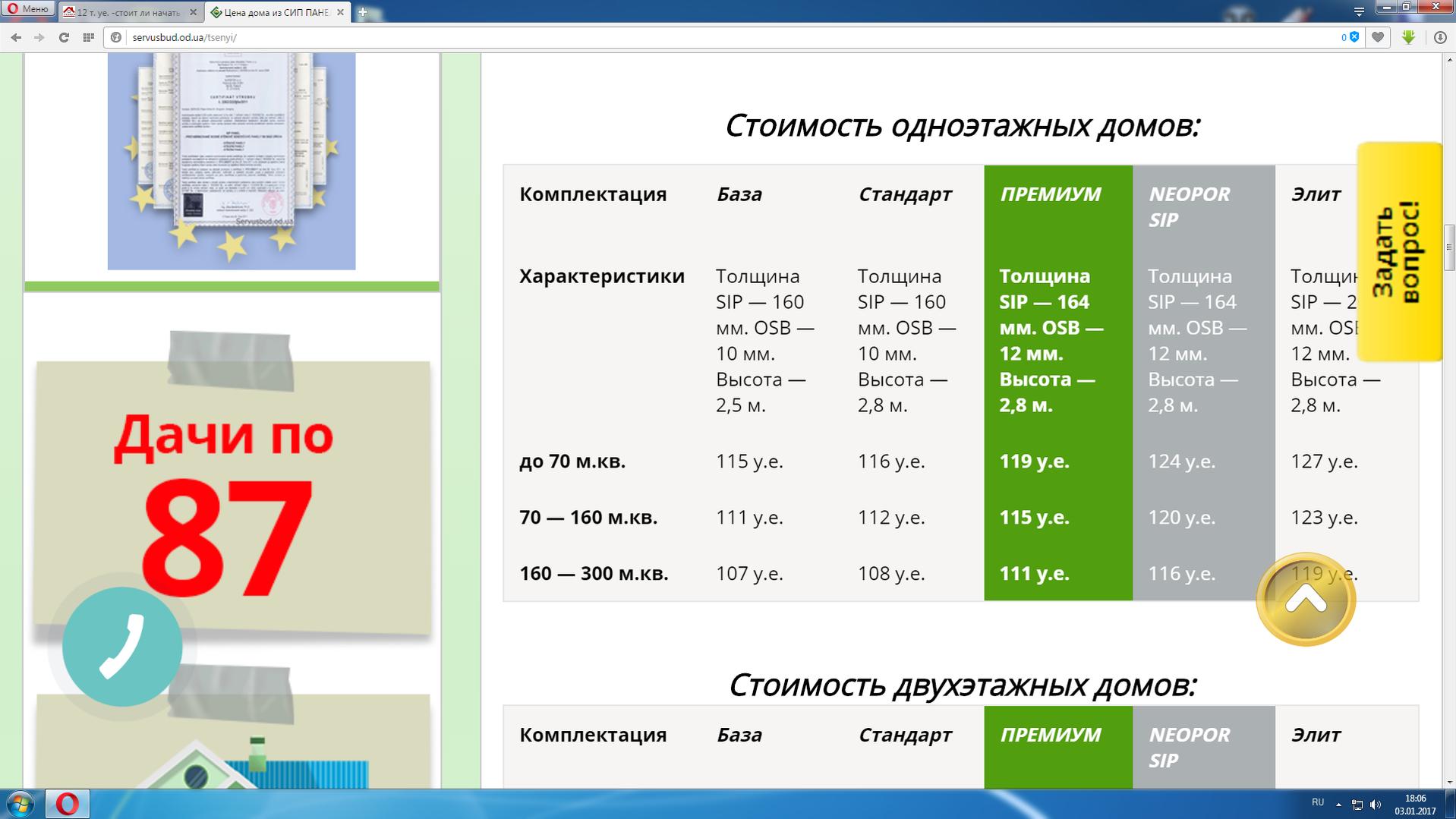Screen dimensions: 1456x819
Task: Click the green download arrow extension icon
Action: tap(1408, 37)
